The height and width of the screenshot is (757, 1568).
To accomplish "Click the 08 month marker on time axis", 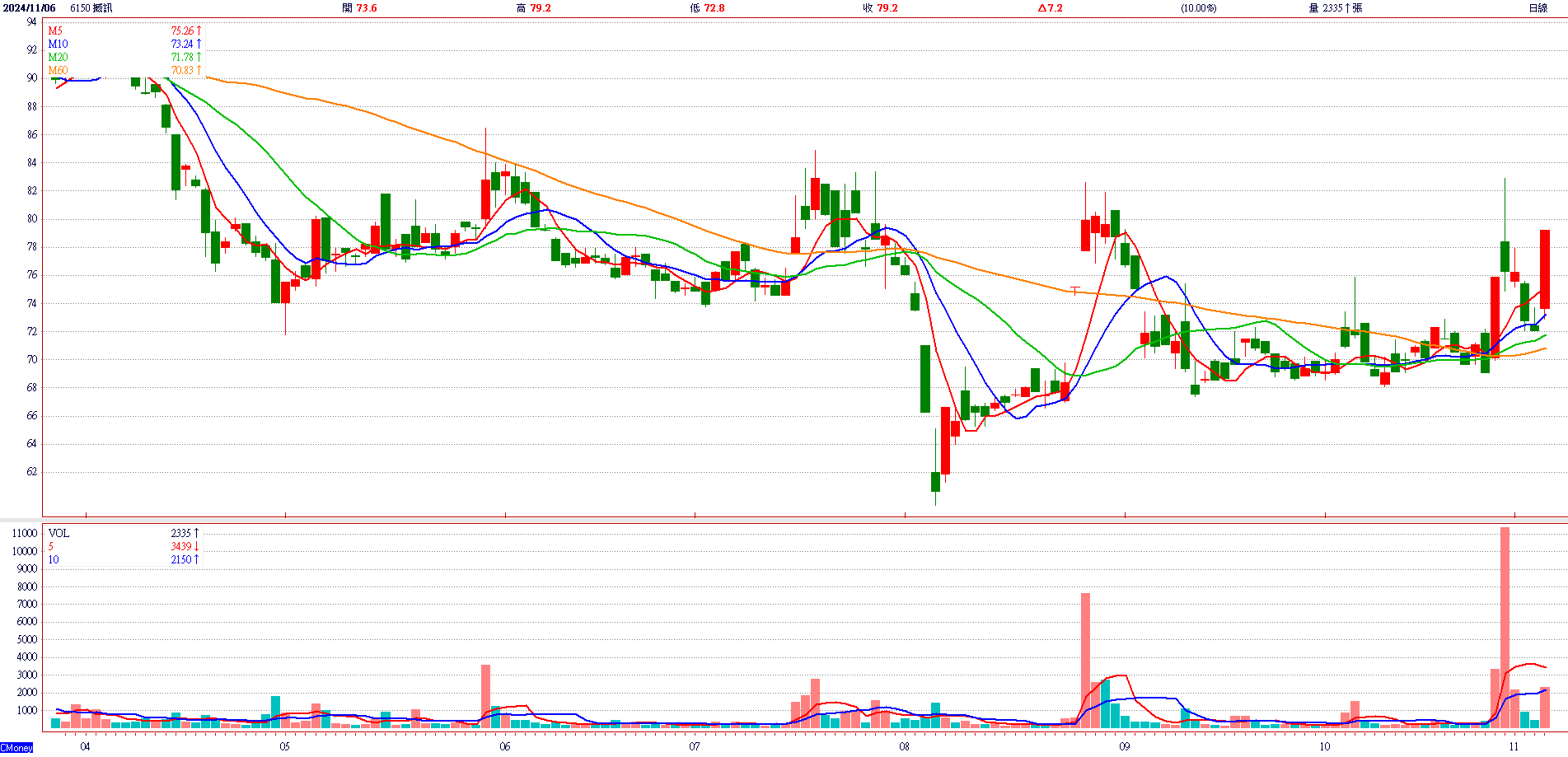I will (x=905, y=747).
